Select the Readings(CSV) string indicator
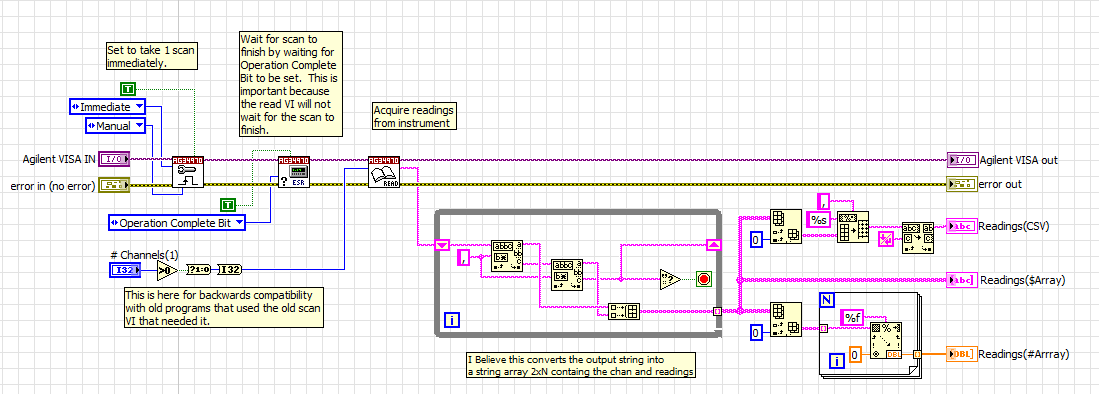This screenshot has height=394, width=1099. (x=961, y=226)
